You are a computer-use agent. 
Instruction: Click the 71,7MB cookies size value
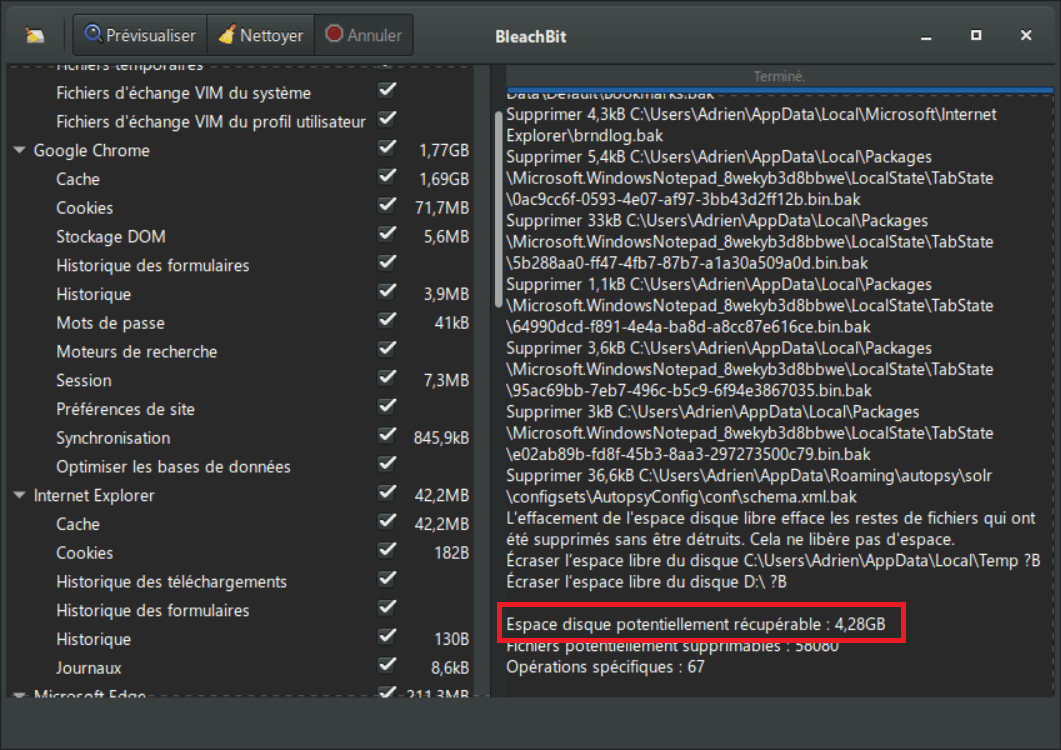pos(442,208)
